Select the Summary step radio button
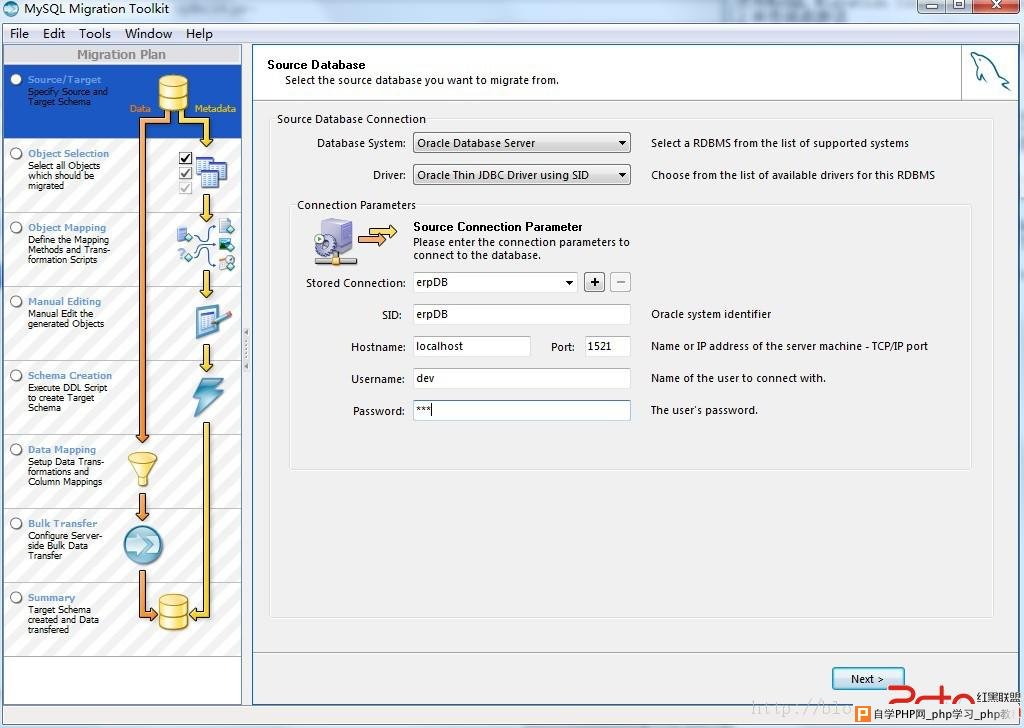The image size is (1024, 728). click(x=16, y=597)
